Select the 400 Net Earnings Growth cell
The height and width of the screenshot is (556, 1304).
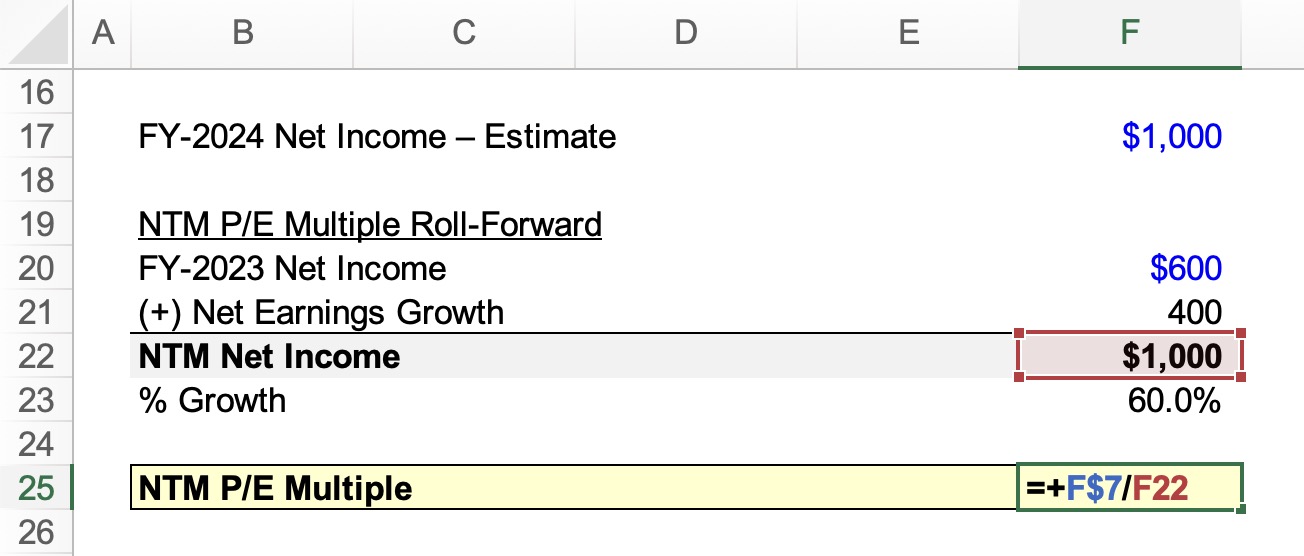point(1129,312)
